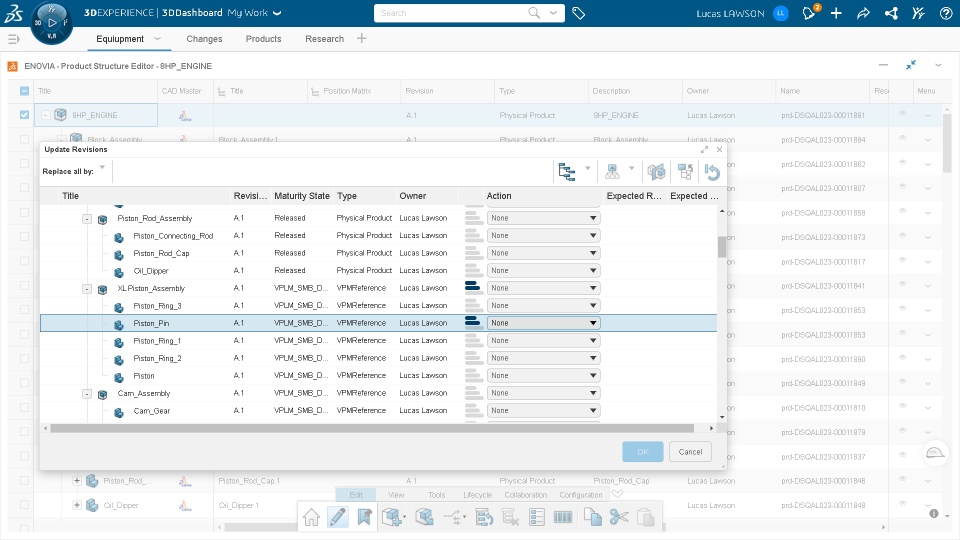Click the hierarchy level icon in Update Revisions toolbar
The height and width of the screenshot is (540, 960).
(x=612, y=172)
